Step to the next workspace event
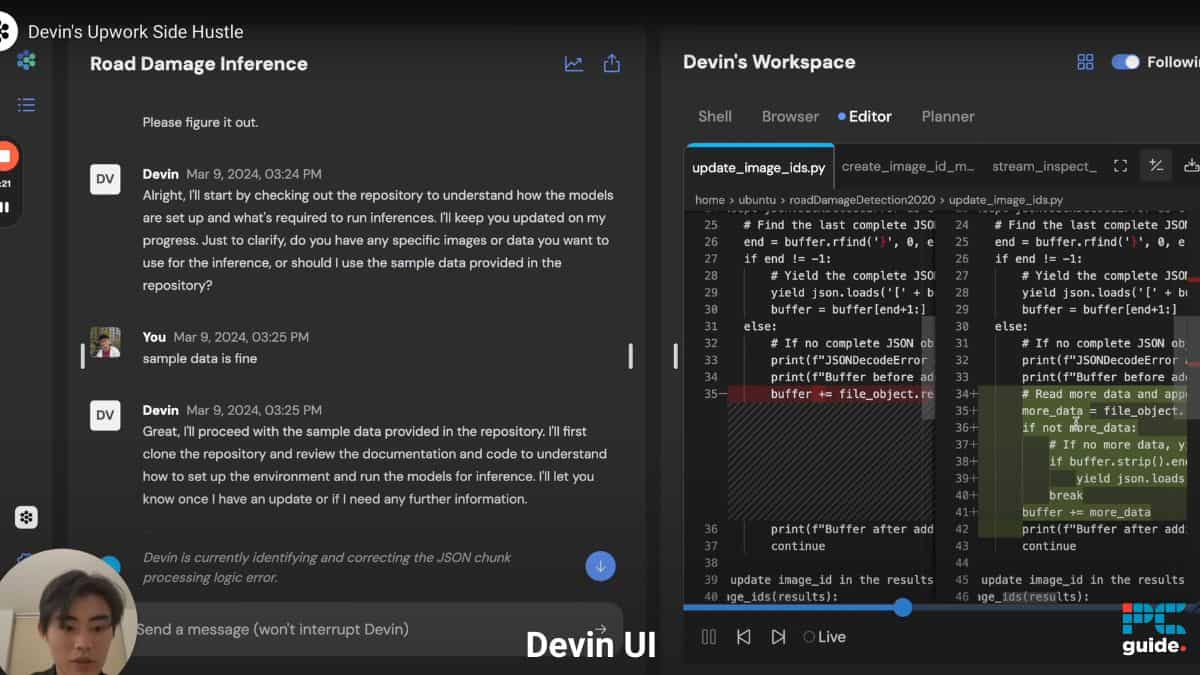Screen dimensions: 1200x675 click(778, 637)
